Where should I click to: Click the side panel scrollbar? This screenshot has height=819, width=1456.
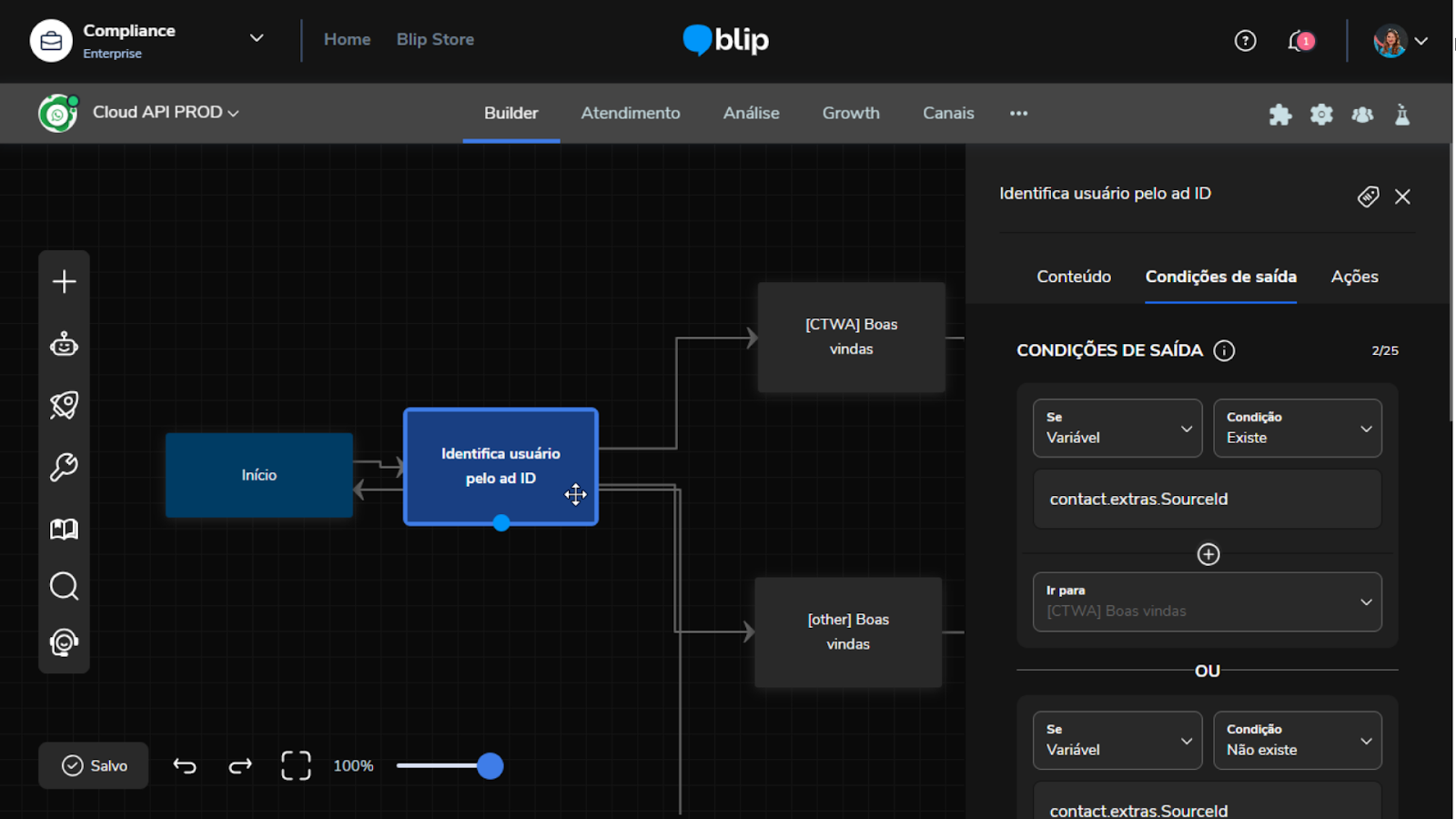(x=1451, y=282)
